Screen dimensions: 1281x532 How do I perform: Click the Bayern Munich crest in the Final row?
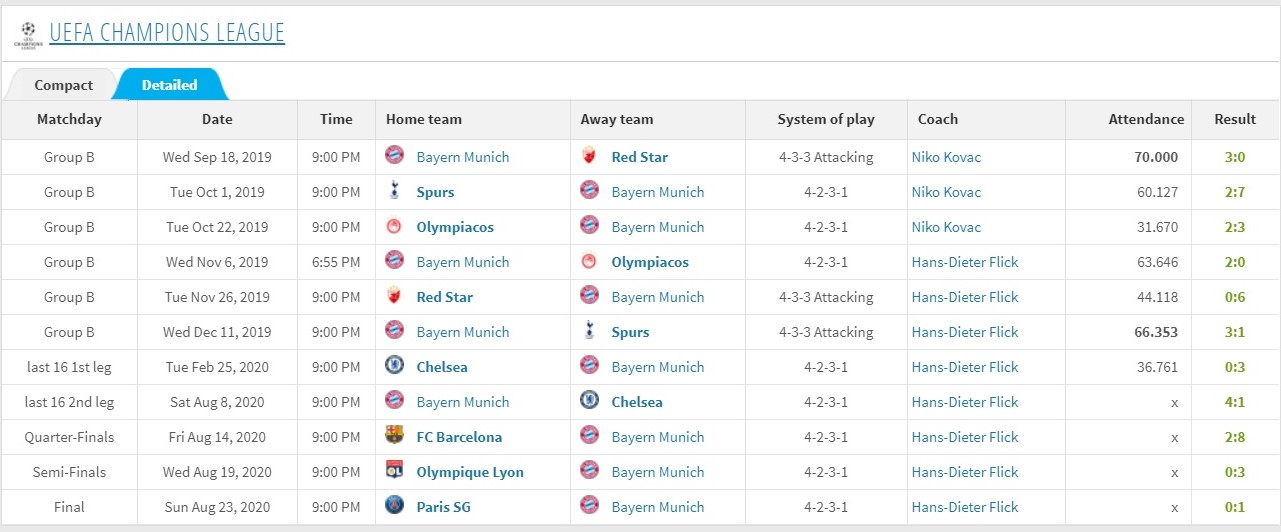pyautogui.click(x=590, y=505)
